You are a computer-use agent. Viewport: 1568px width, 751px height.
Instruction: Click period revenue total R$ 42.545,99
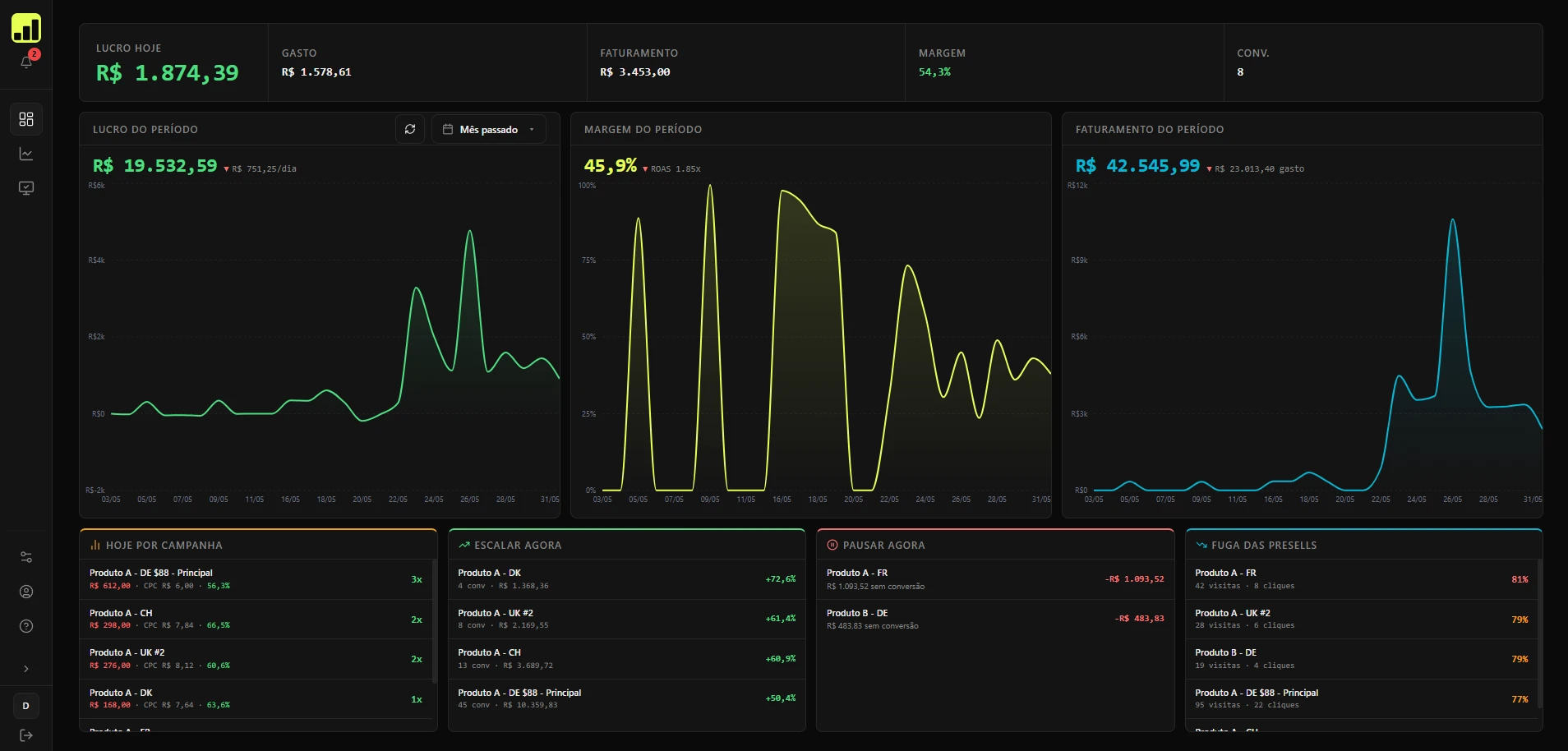coord(1138,166)
